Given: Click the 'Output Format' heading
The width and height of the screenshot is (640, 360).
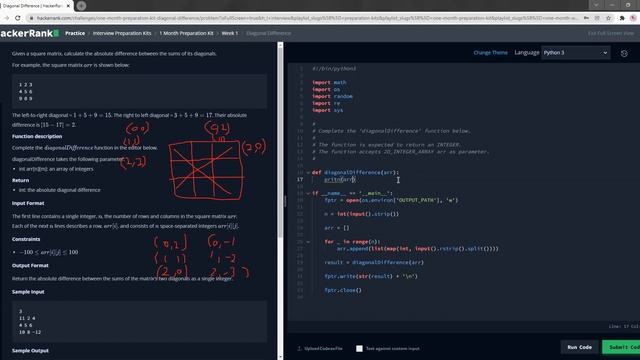Looking at the screenshot, I should pos(30,266).
